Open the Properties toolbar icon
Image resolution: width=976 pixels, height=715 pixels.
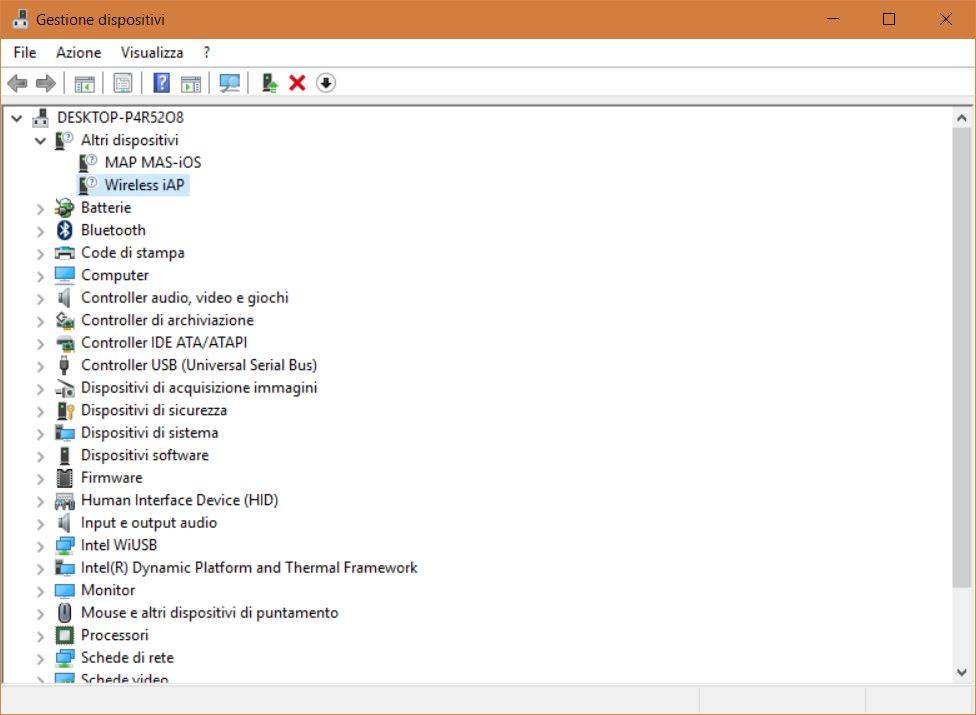point(123,83)
